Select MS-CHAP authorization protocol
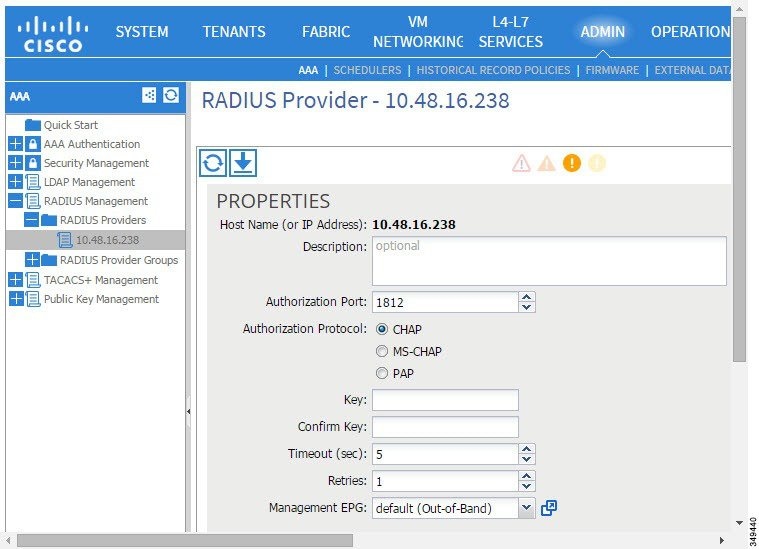The height and width of the screenshot is (549, 759). [x=382, y=351]
